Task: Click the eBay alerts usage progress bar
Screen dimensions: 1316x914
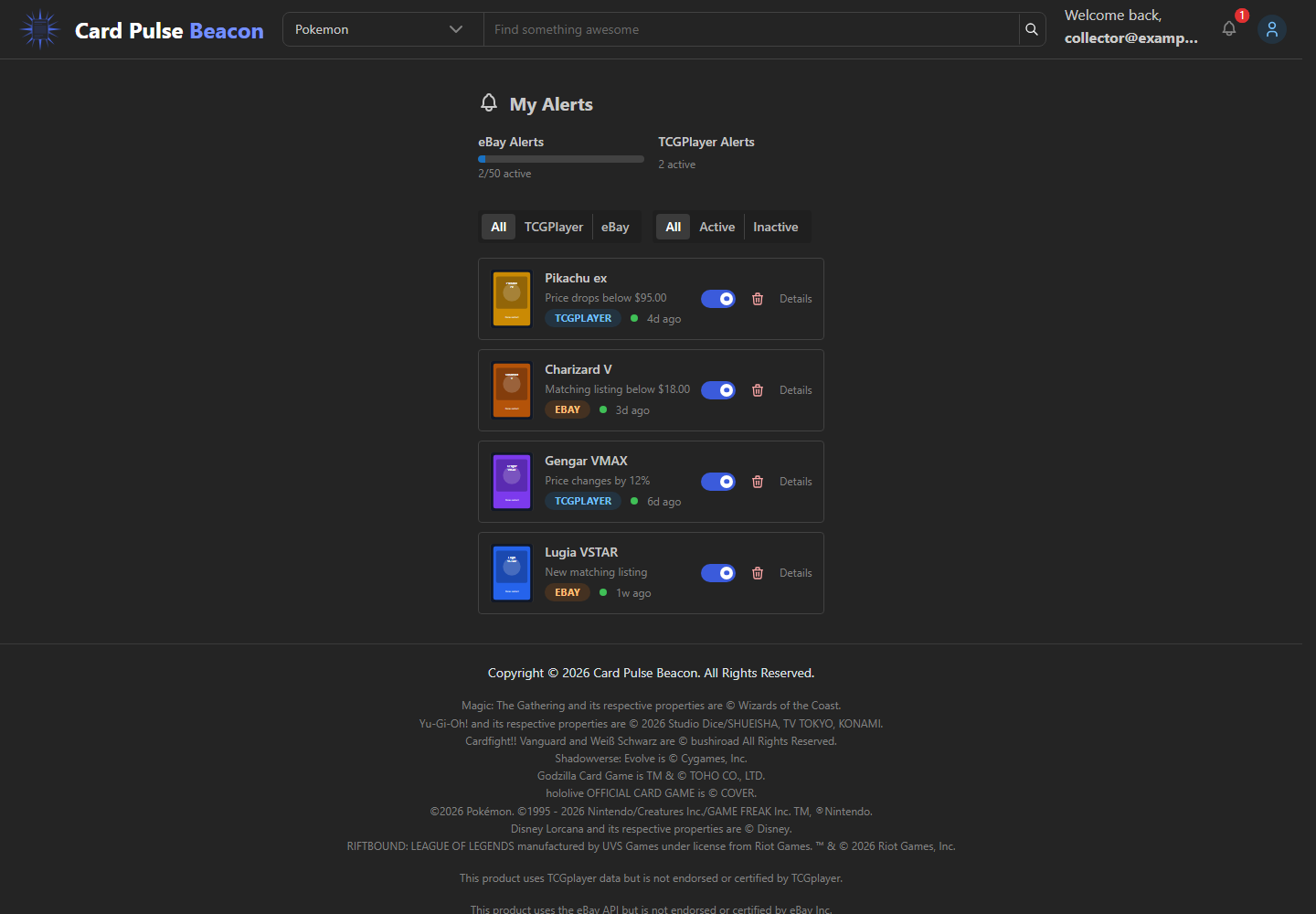Action: (x=561, y=159)
